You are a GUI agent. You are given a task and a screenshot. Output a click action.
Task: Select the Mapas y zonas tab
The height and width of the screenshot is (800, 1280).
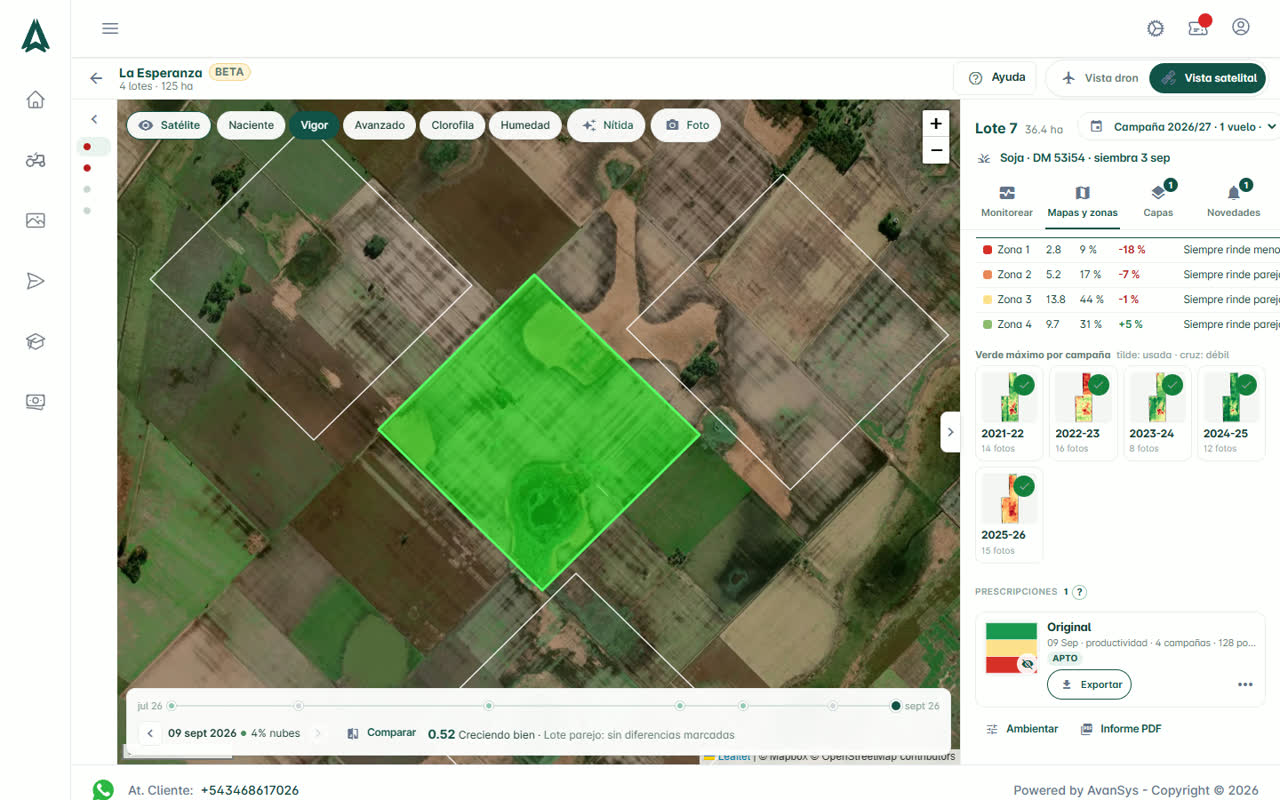click(x=1082, y=201)
